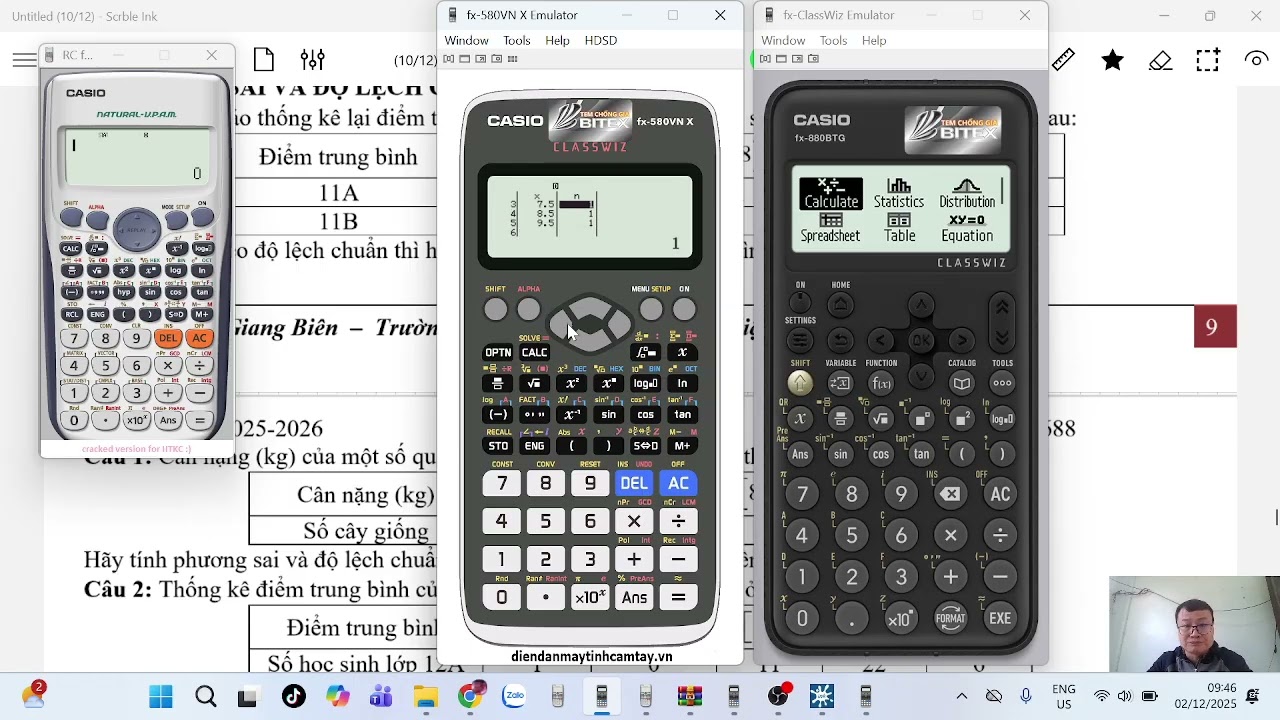Open File Explorer from the taskbar
This screenshot has width=1280, height=720.
click(426, 696)
